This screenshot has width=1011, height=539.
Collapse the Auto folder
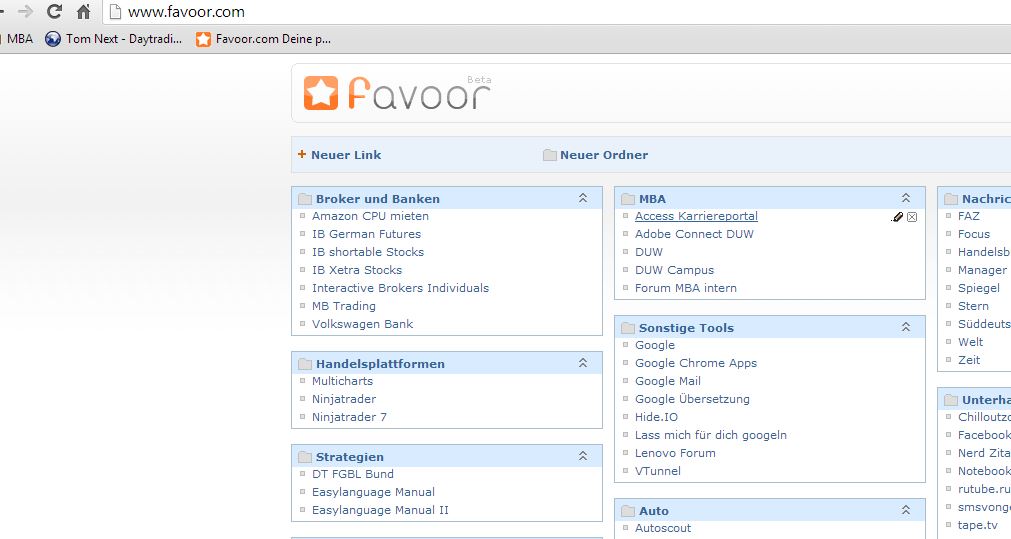[x=906, y=510]
